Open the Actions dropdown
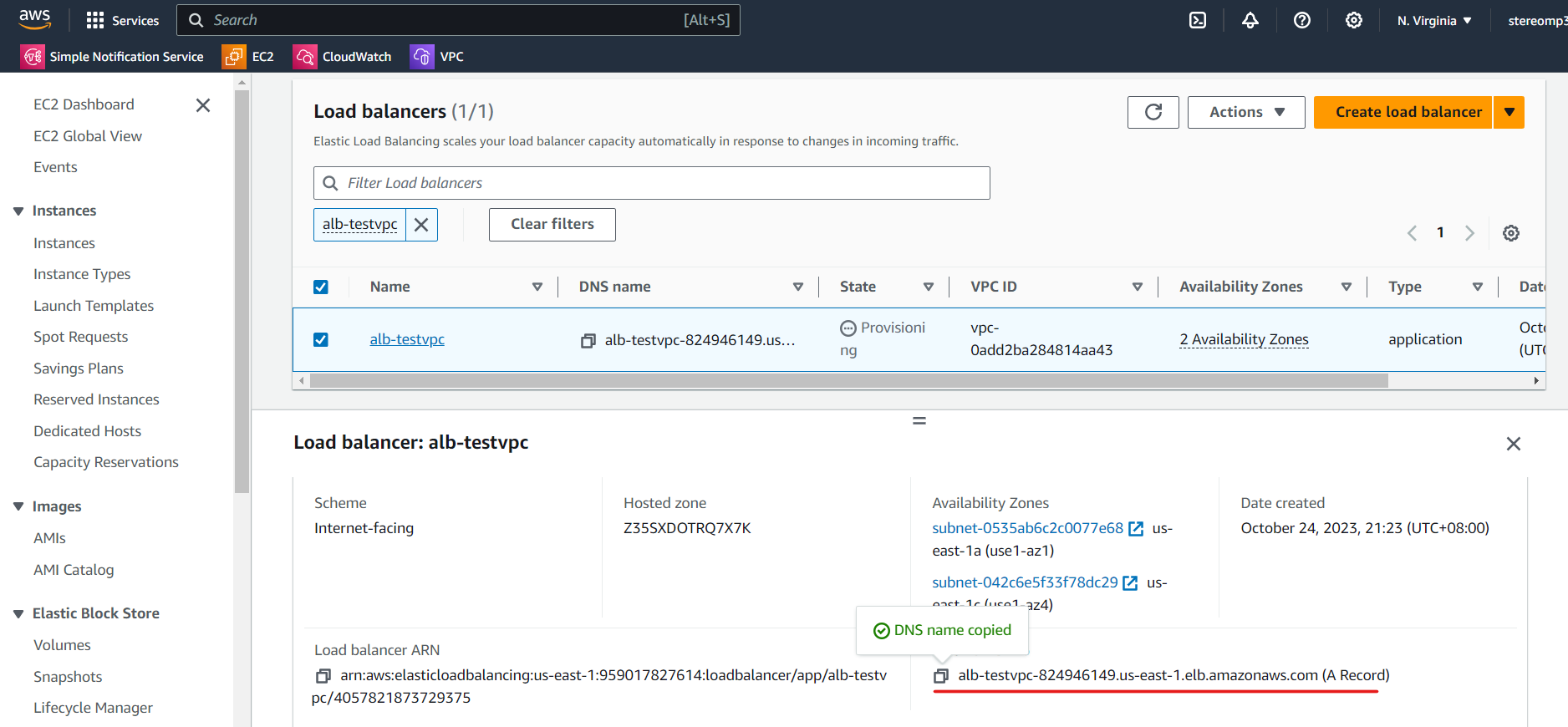This screenshot has height=727, width=1568. click(x=1246, y=112)
